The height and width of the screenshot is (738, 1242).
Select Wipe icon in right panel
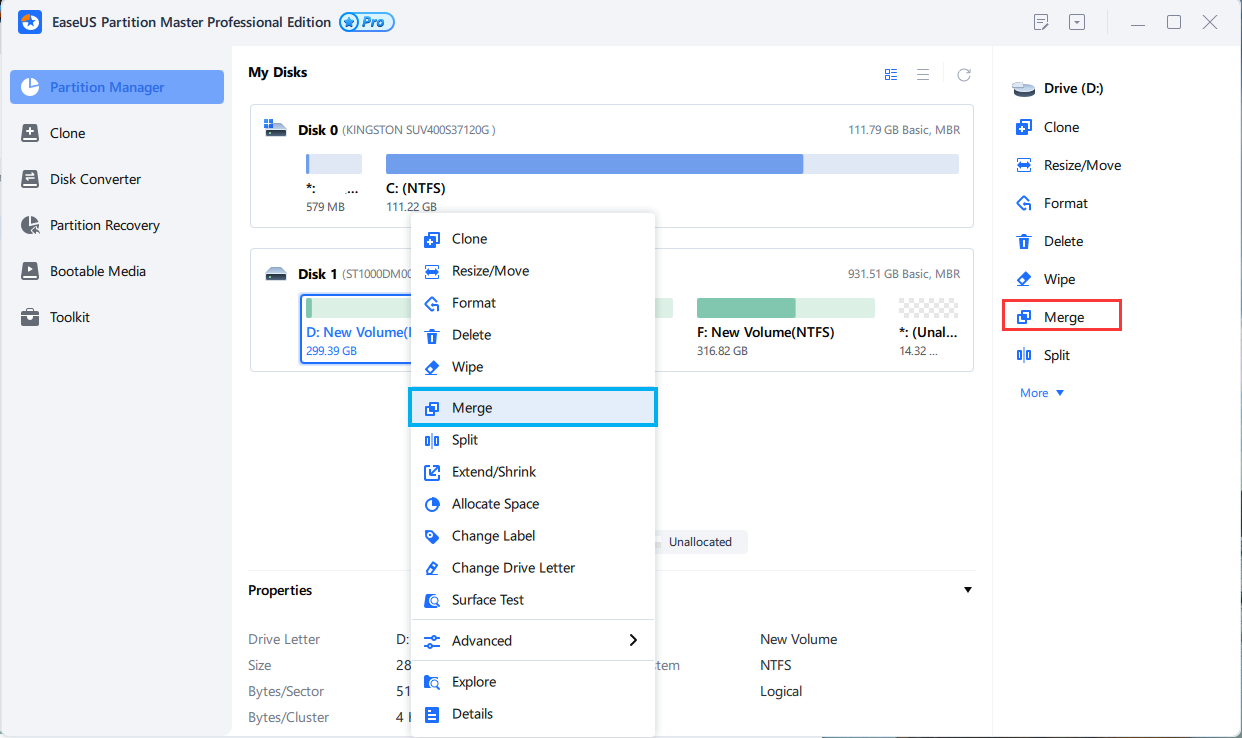(x=1024, y=279)
